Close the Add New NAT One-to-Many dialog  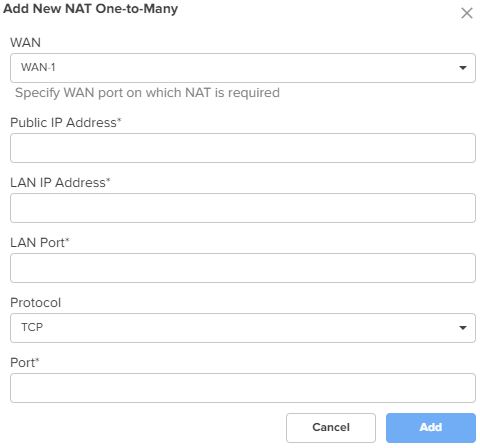point(467,13)
